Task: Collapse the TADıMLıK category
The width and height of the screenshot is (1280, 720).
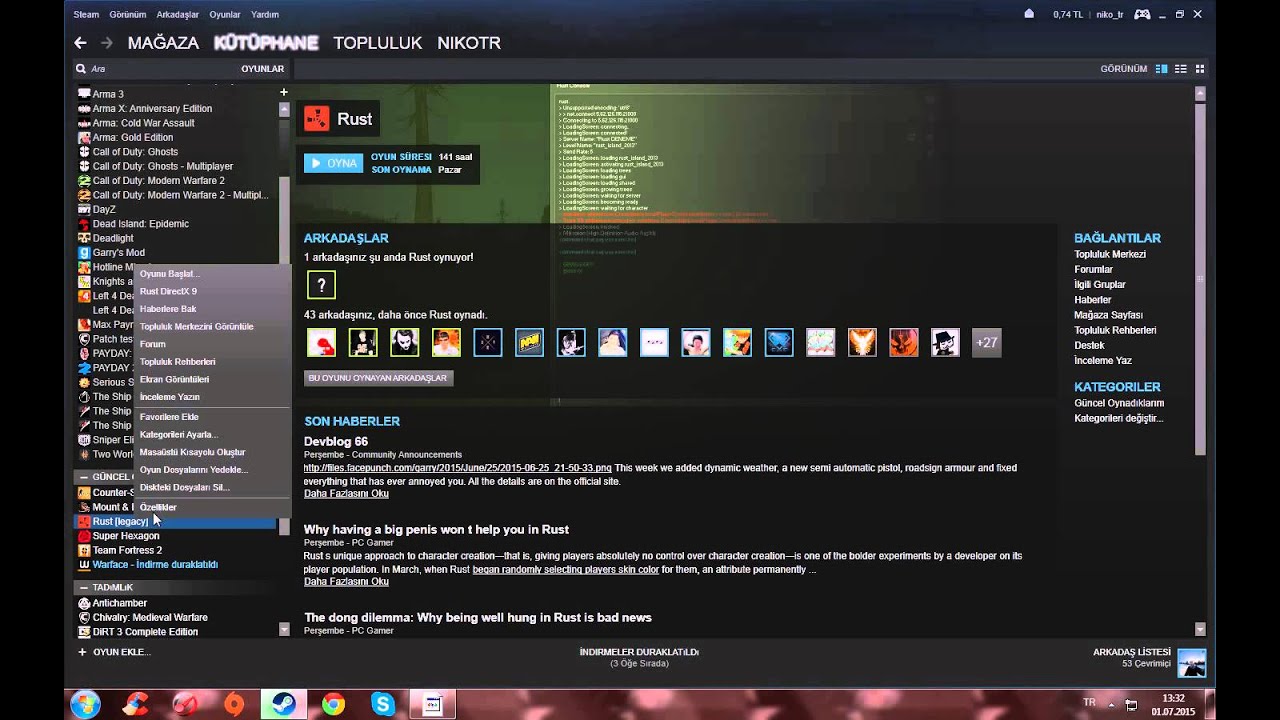Action: [x=83, y=587]
